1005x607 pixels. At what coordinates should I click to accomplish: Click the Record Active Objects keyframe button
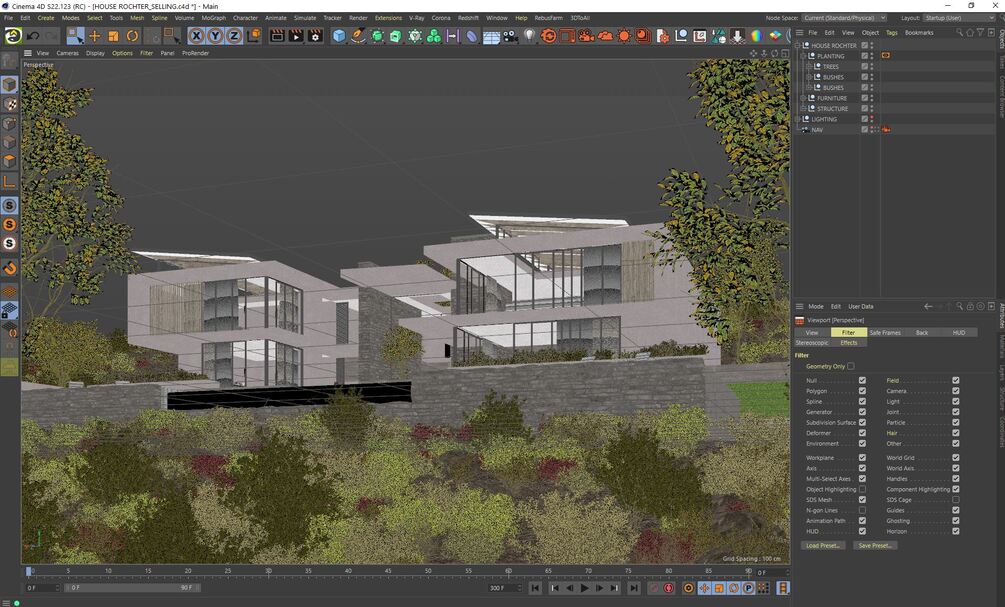(x=654, y=588)
